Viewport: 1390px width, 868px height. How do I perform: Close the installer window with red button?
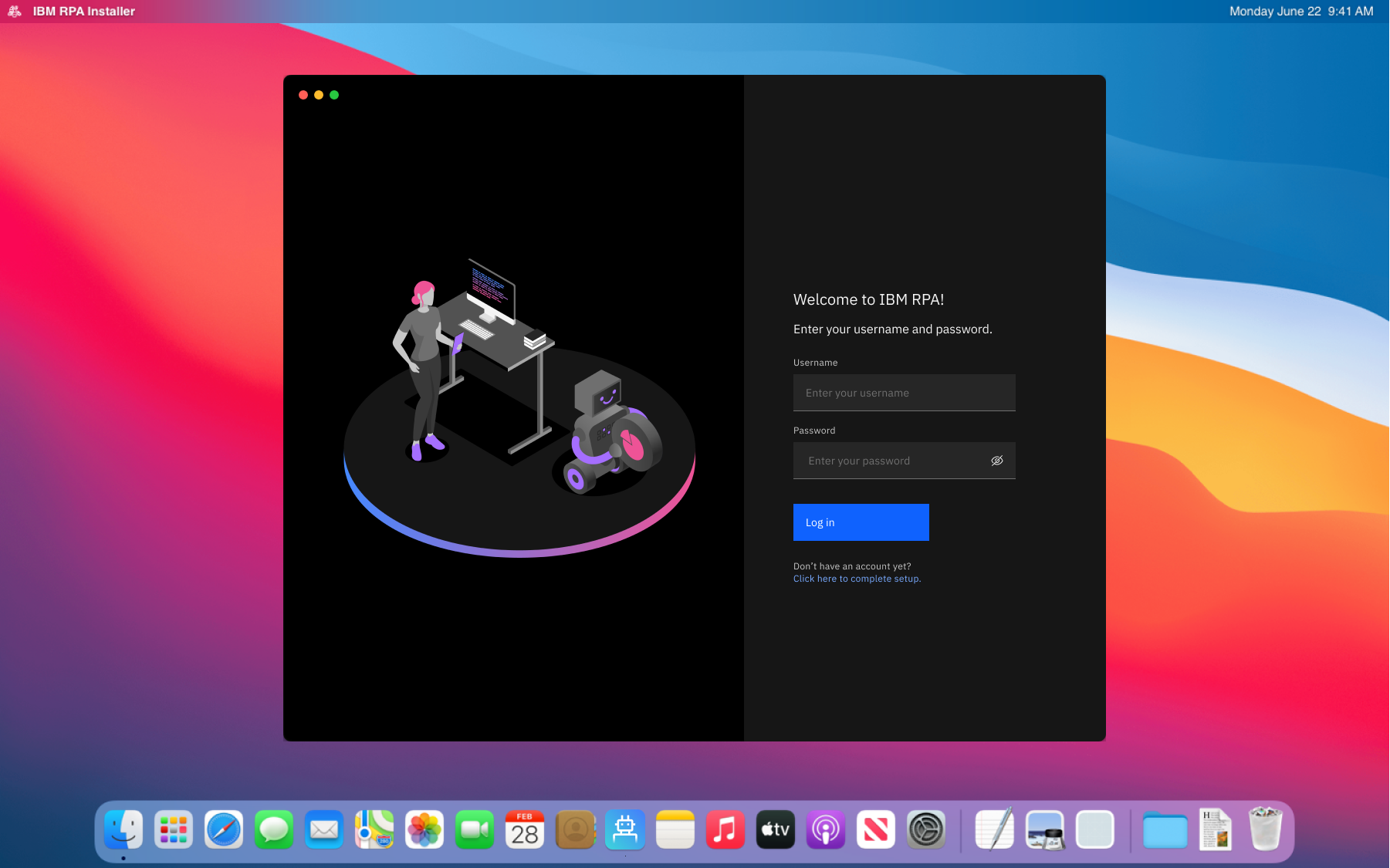303,95
